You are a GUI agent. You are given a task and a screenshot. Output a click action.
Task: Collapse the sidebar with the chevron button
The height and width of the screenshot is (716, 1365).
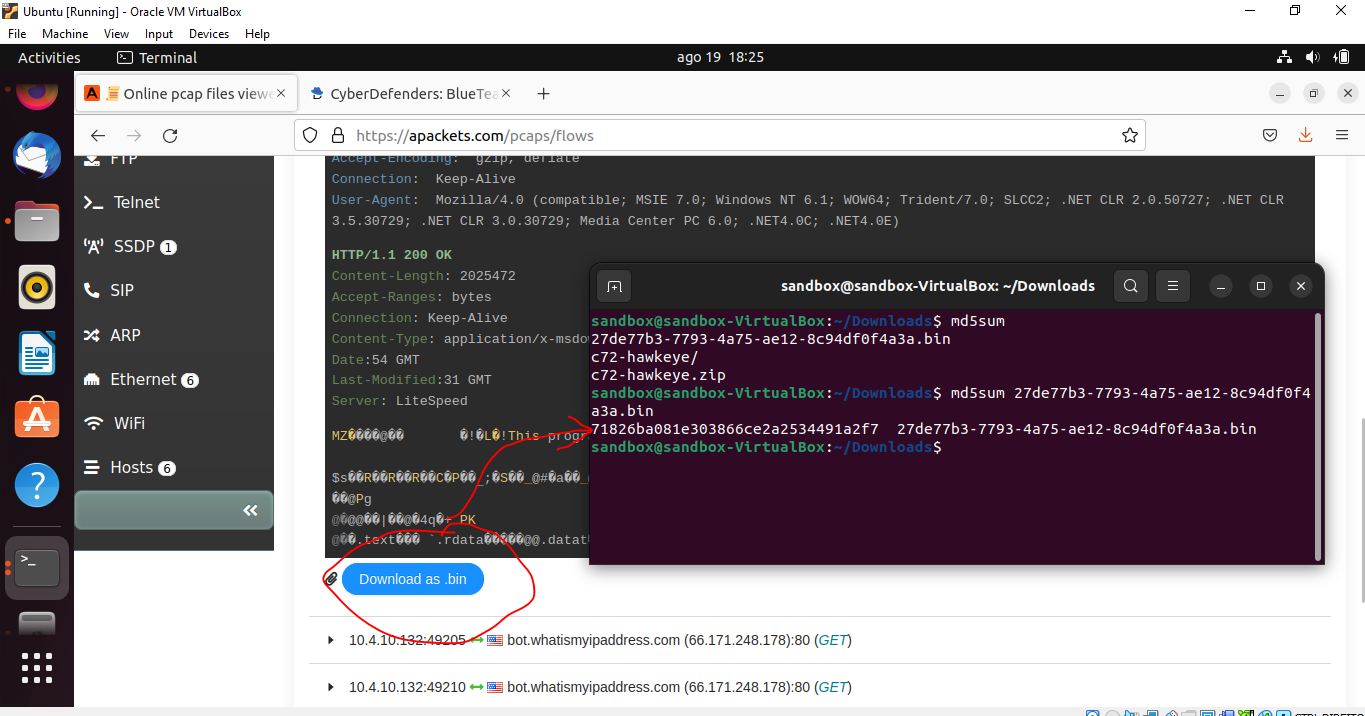(x=249, y=510)
